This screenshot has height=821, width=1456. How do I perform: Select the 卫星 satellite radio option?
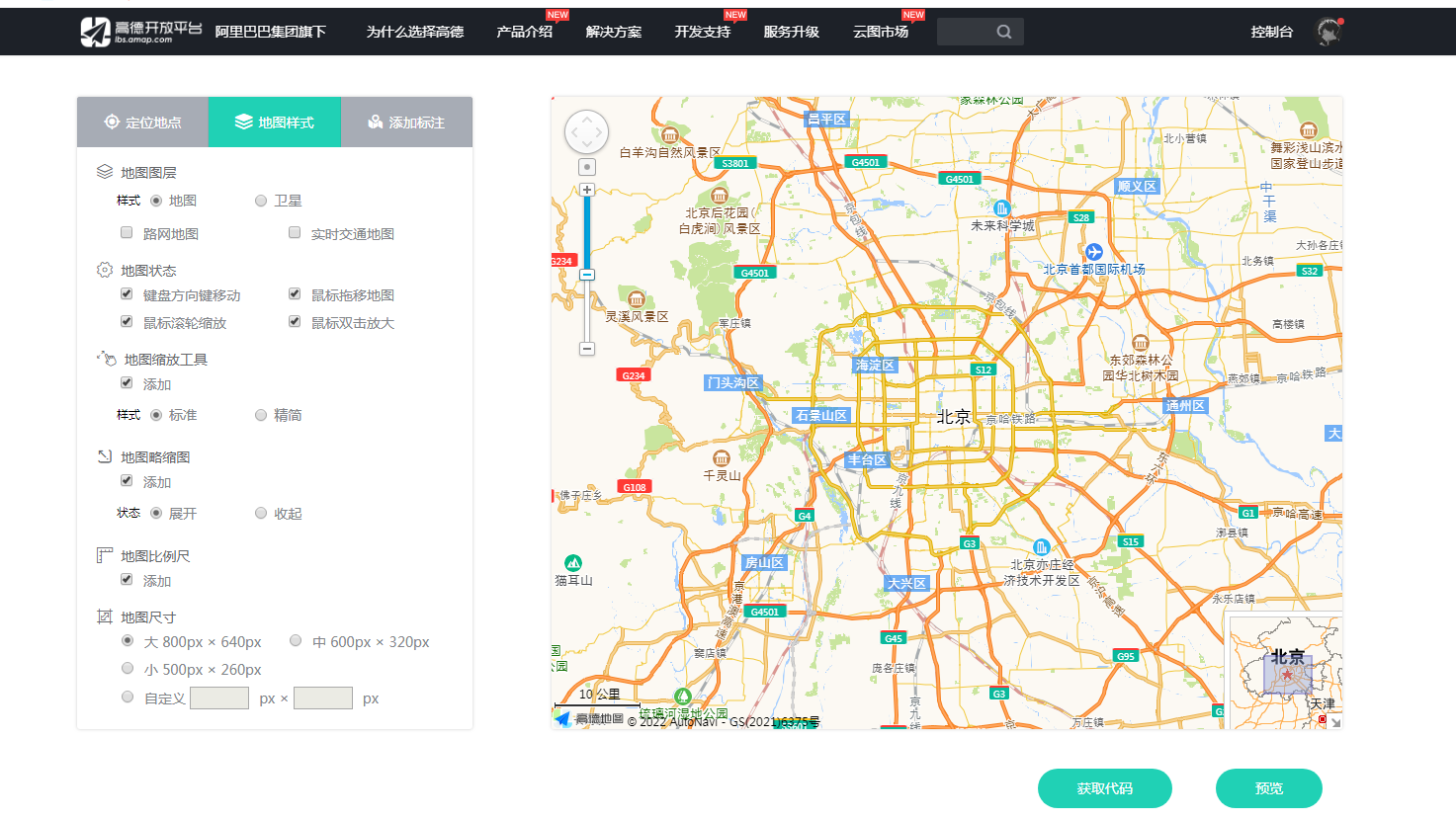pos(261,201)
